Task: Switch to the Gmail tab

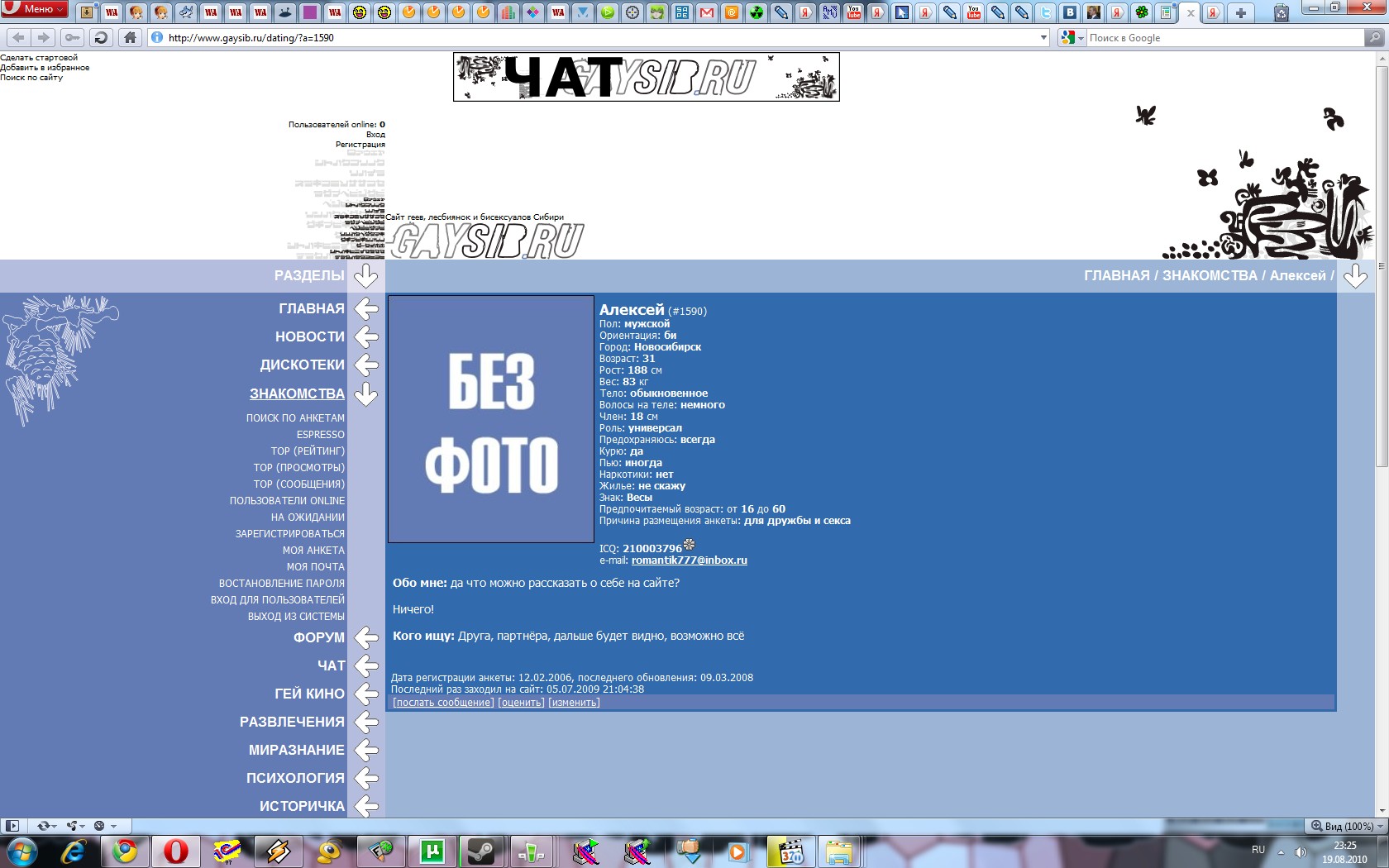Action: [x=707, y=12]
